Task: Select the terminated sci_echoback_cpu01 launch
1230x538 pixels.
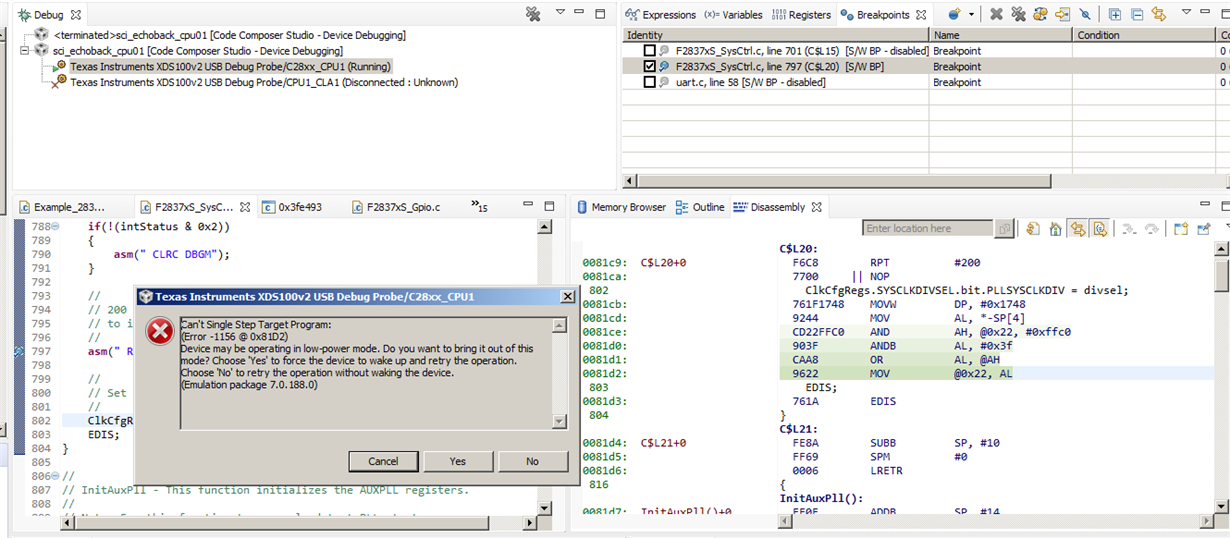Action: click(229, 35)
